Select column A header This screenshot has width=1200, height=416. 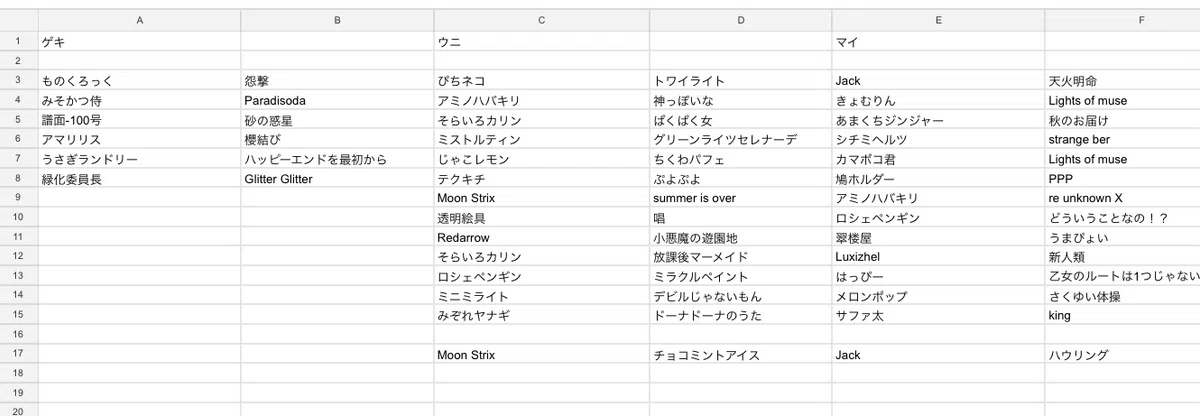[139, 19]
